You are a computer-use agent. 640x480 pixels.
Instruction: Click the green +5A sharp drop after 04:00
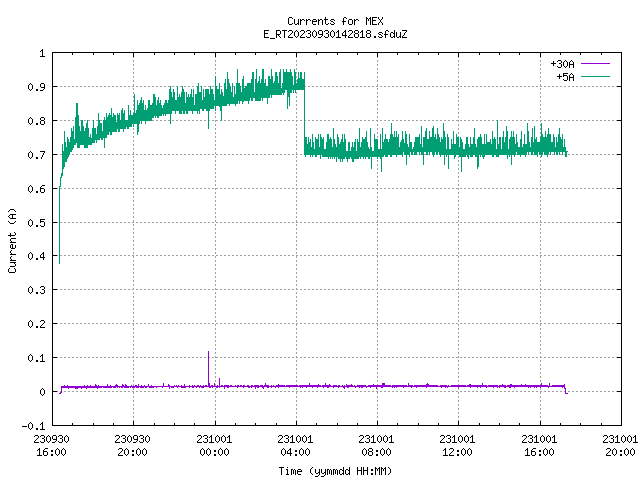click(304, 118)
